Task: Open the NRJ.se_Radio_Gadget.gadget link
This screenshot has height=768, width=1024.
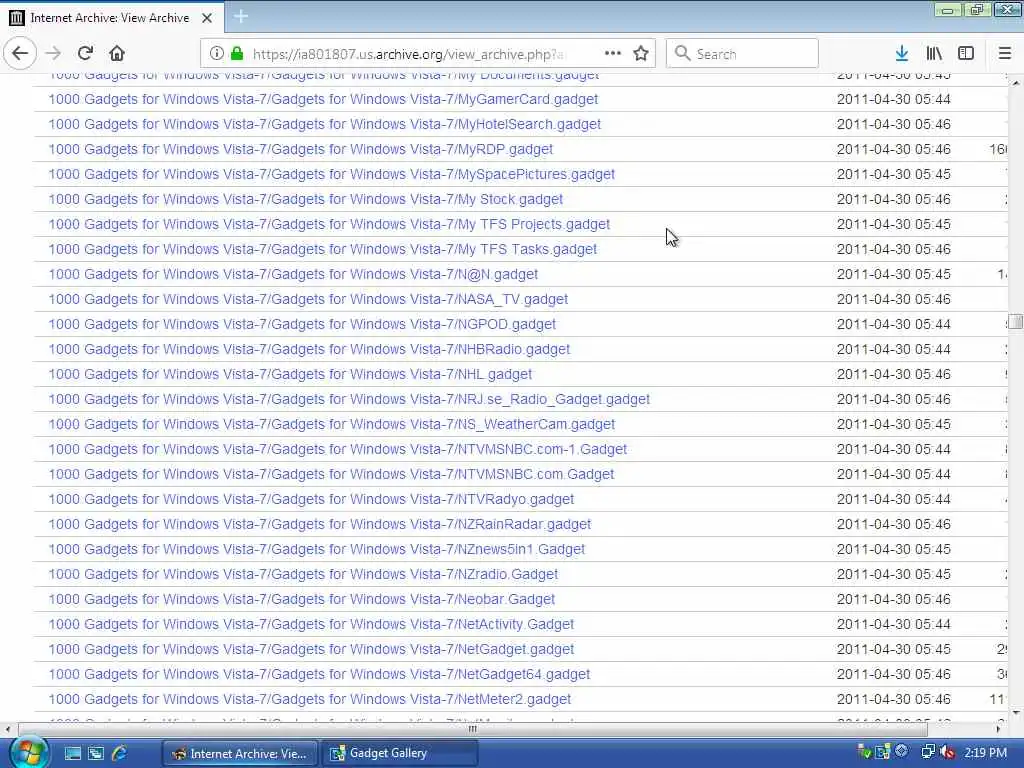Action: point(349,399)
